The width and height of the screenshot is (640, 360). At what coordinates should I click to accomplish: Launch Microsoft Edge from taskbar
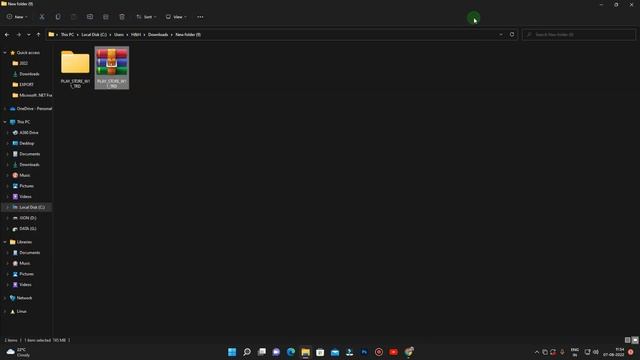(291, 352)
